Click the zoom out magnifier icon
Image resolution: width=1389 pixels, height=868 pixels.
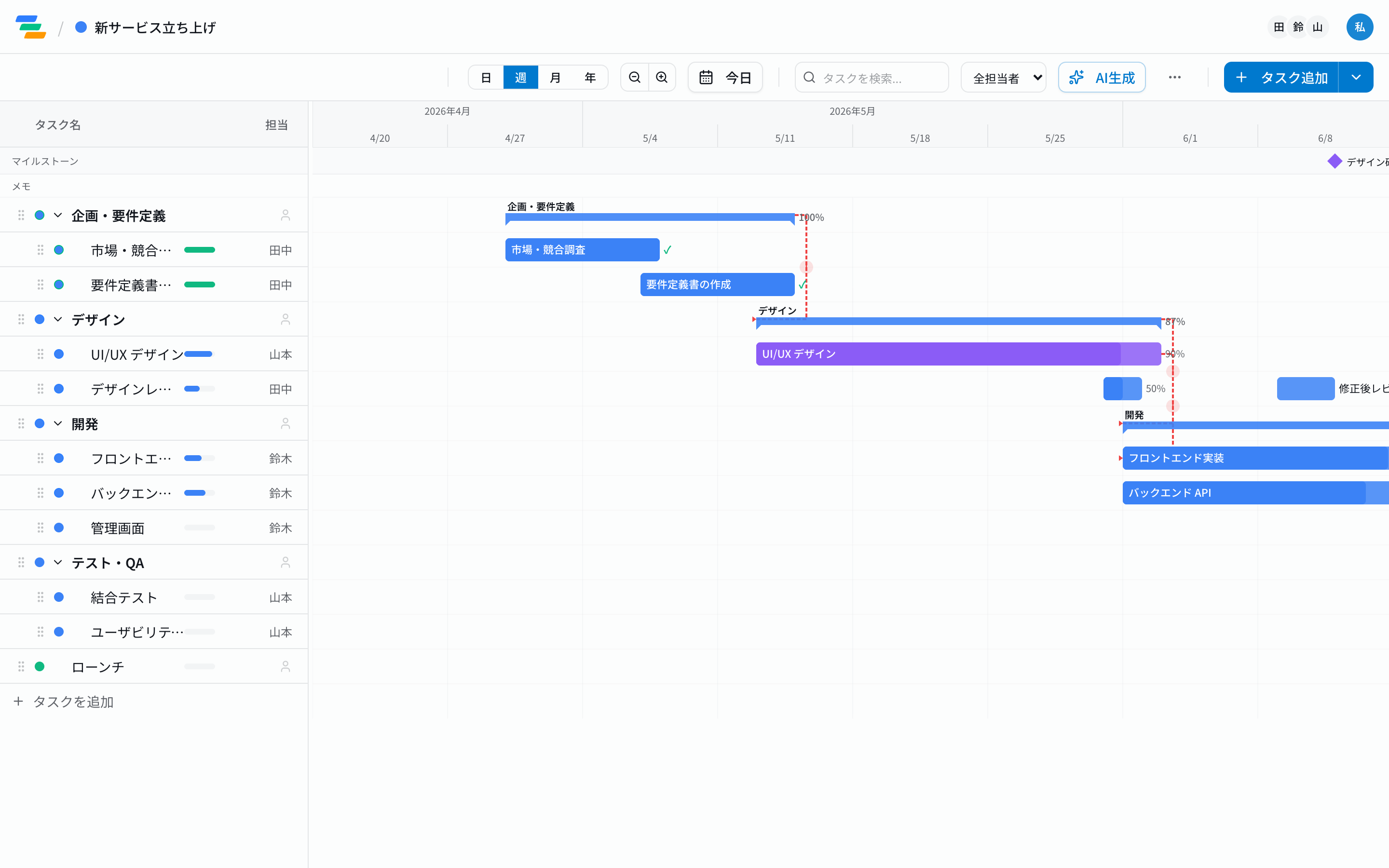tap(634, 78)
